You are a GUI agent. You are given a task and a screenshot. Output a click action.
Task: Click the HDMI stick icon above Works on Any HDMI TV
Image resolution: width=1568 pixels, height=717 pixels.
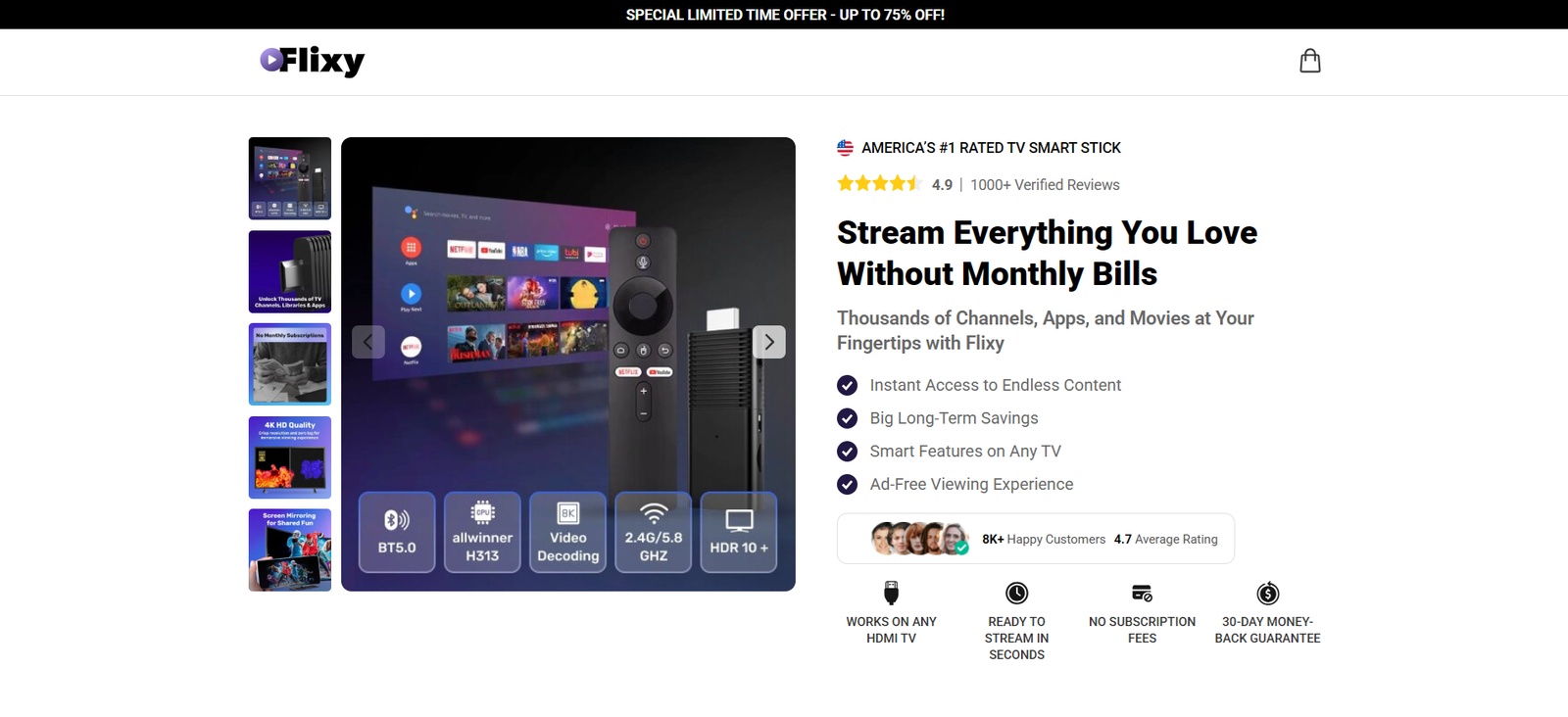point(891,593)
